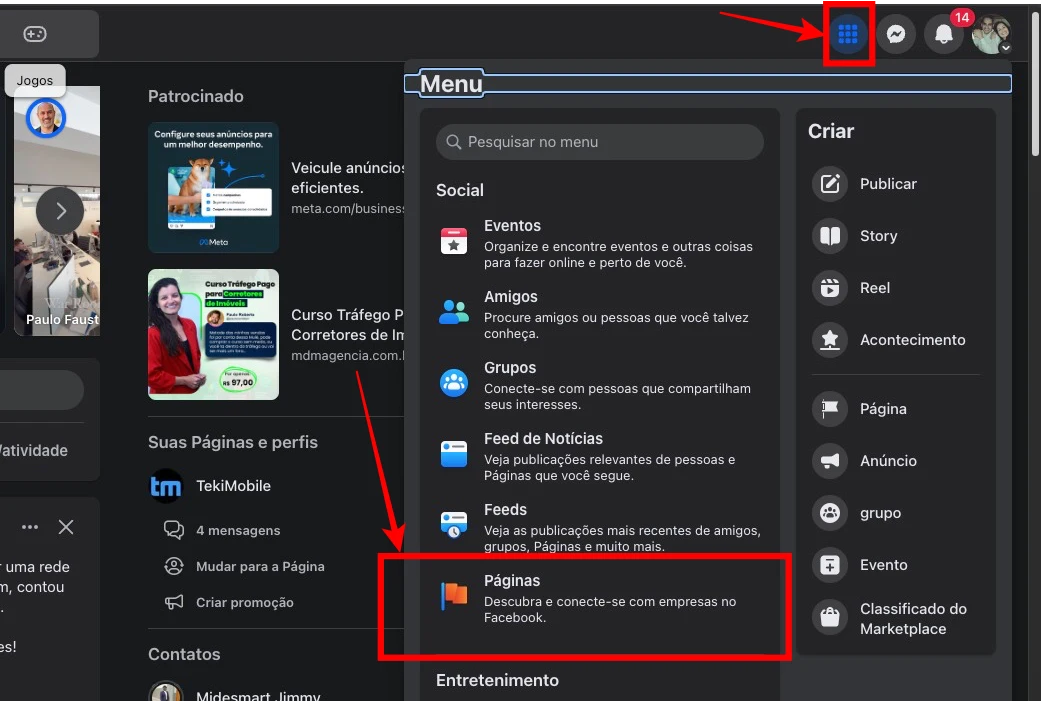Open Messenger from the top bar
Image resolution: width=1041 pixels, height=701 pixels.
tap(896, 33)
